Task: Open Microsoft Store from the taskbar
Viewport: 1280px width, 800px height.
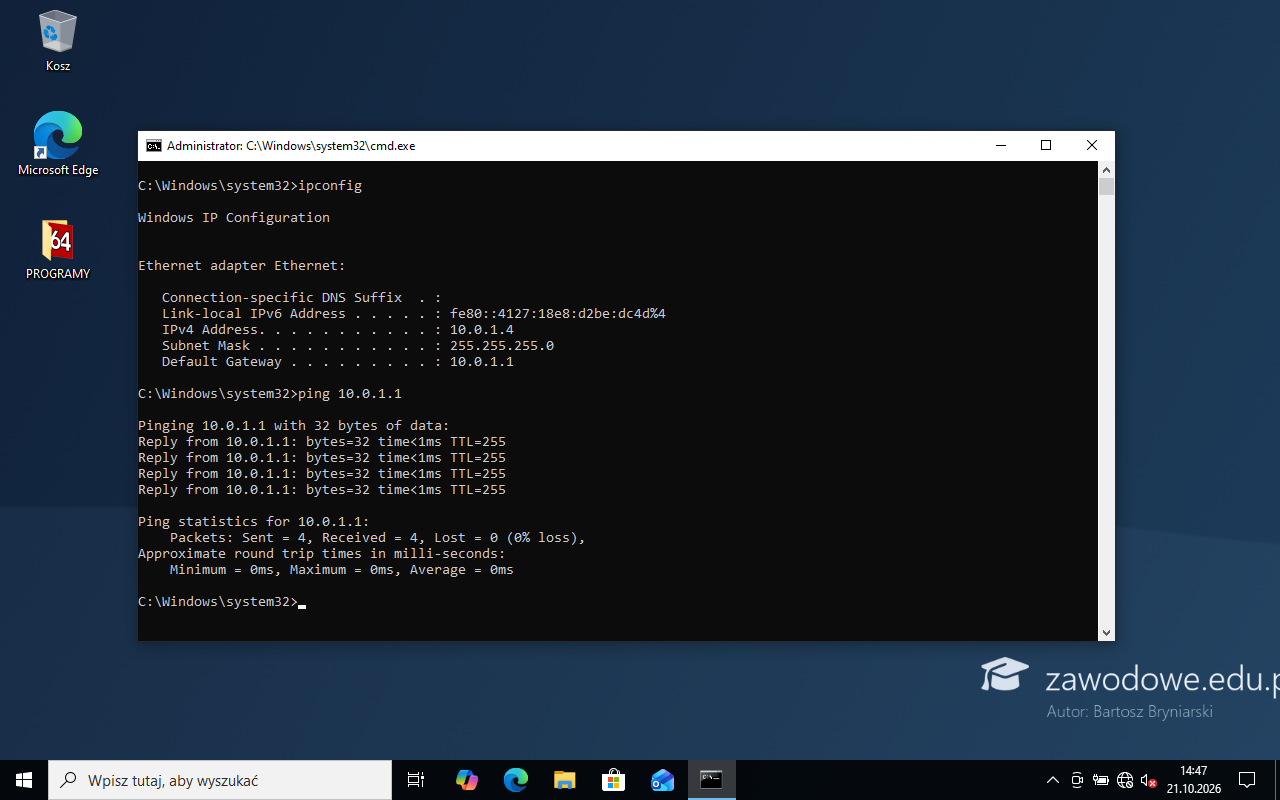Action: click(x=613, y=780)
